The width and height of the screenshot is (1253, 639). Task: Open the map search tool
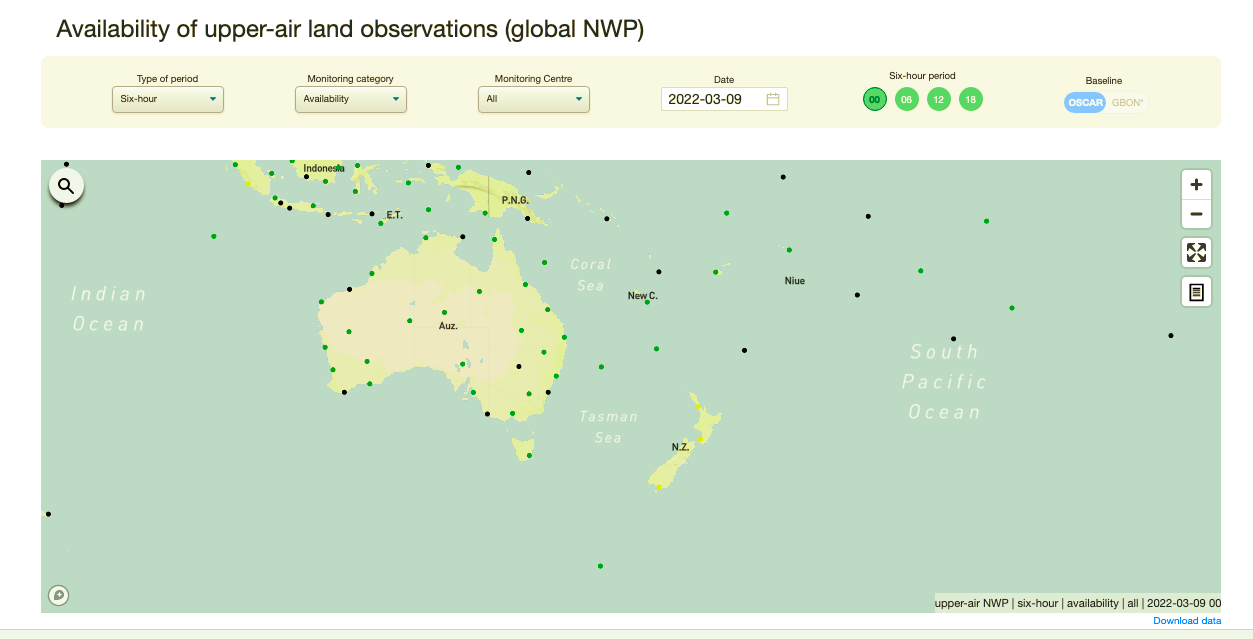click(66, 185)
